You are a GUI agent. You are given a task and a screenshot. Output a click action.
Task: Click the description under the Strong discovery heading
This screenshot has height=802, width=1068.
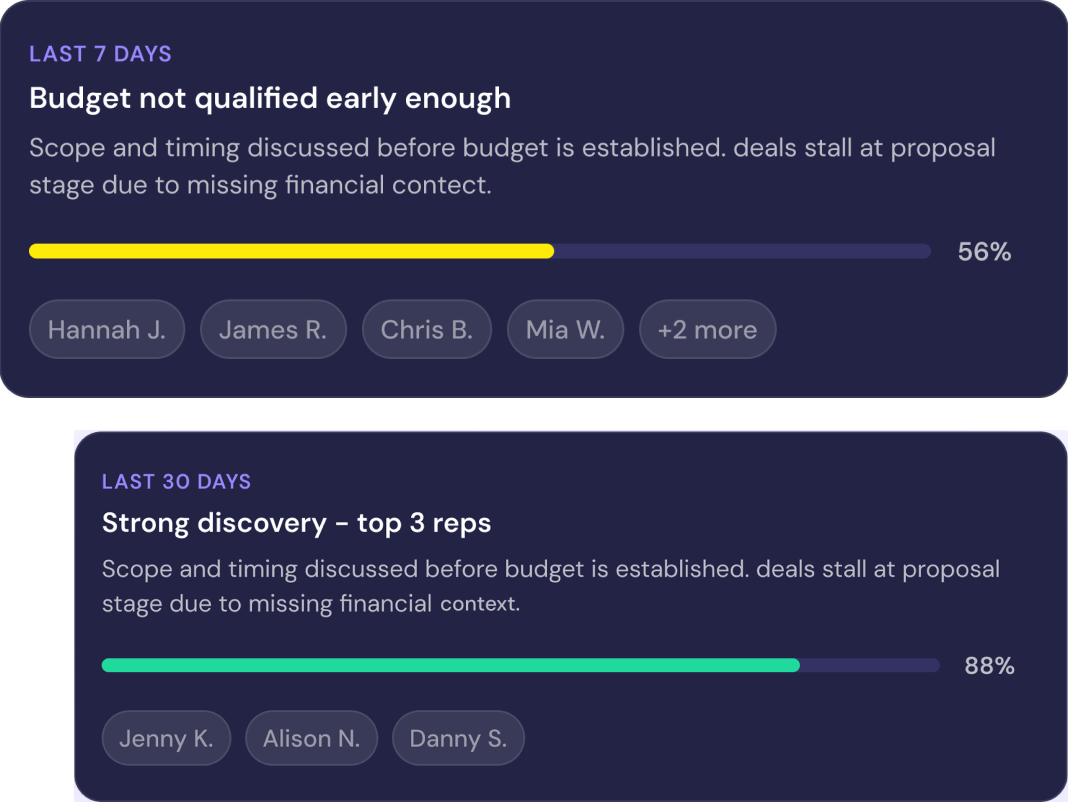(550, 586)
